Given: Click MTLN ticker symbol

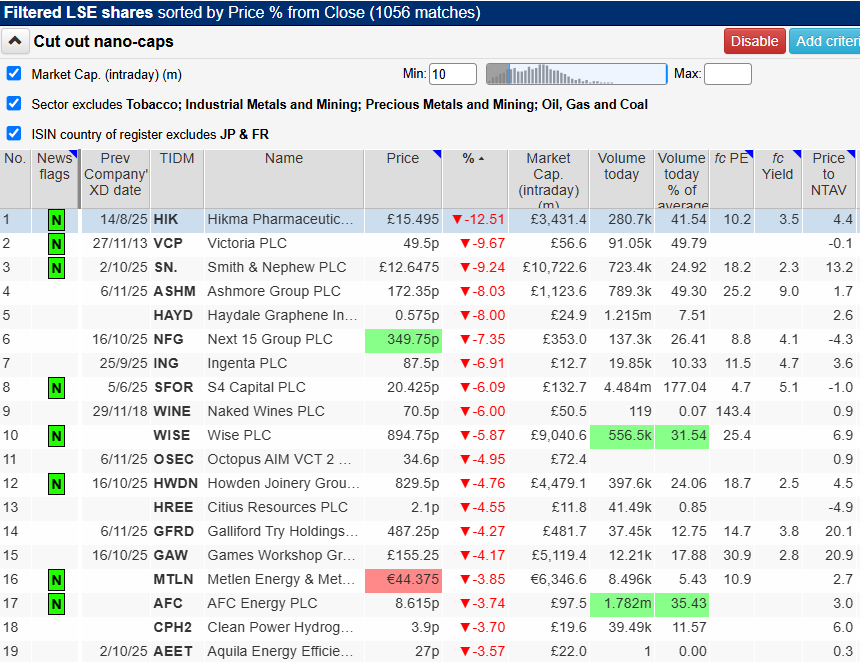Looking at the screenshot, I should (x=173, y=580).
